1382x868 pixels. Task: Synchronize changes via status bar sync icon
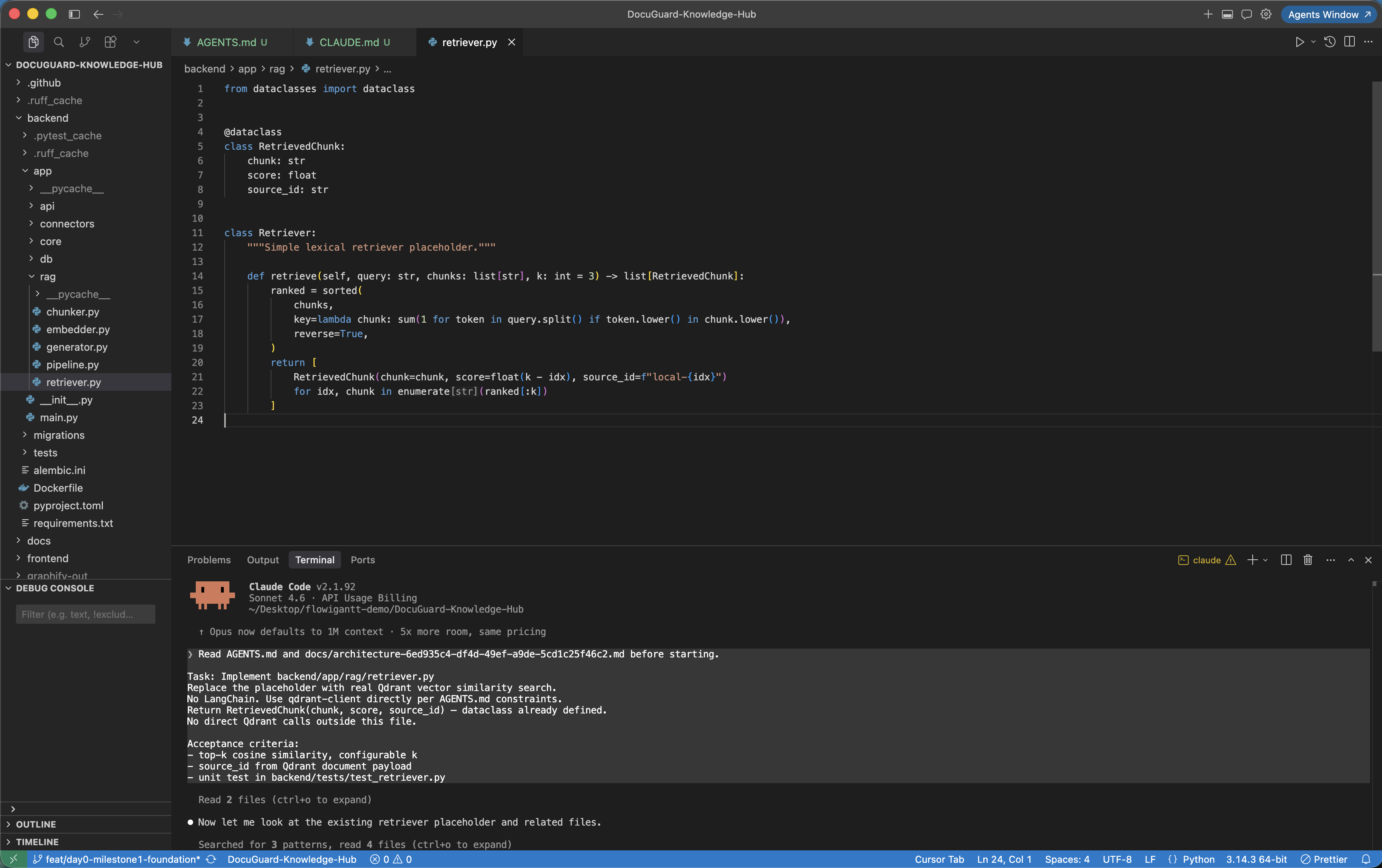pyautogui.click(x=211, y=859)
